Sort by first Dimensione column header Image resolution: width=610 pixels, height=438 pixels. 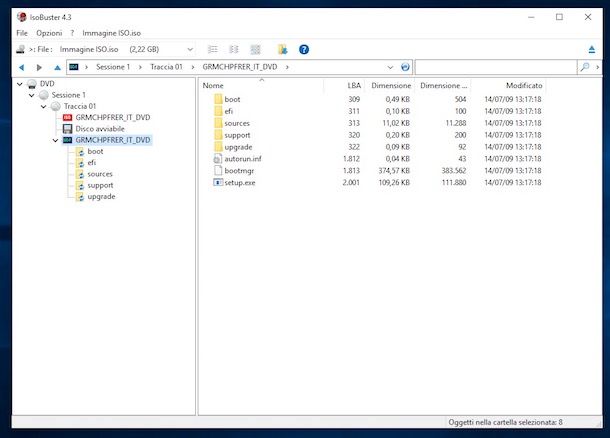coord(391,86)
